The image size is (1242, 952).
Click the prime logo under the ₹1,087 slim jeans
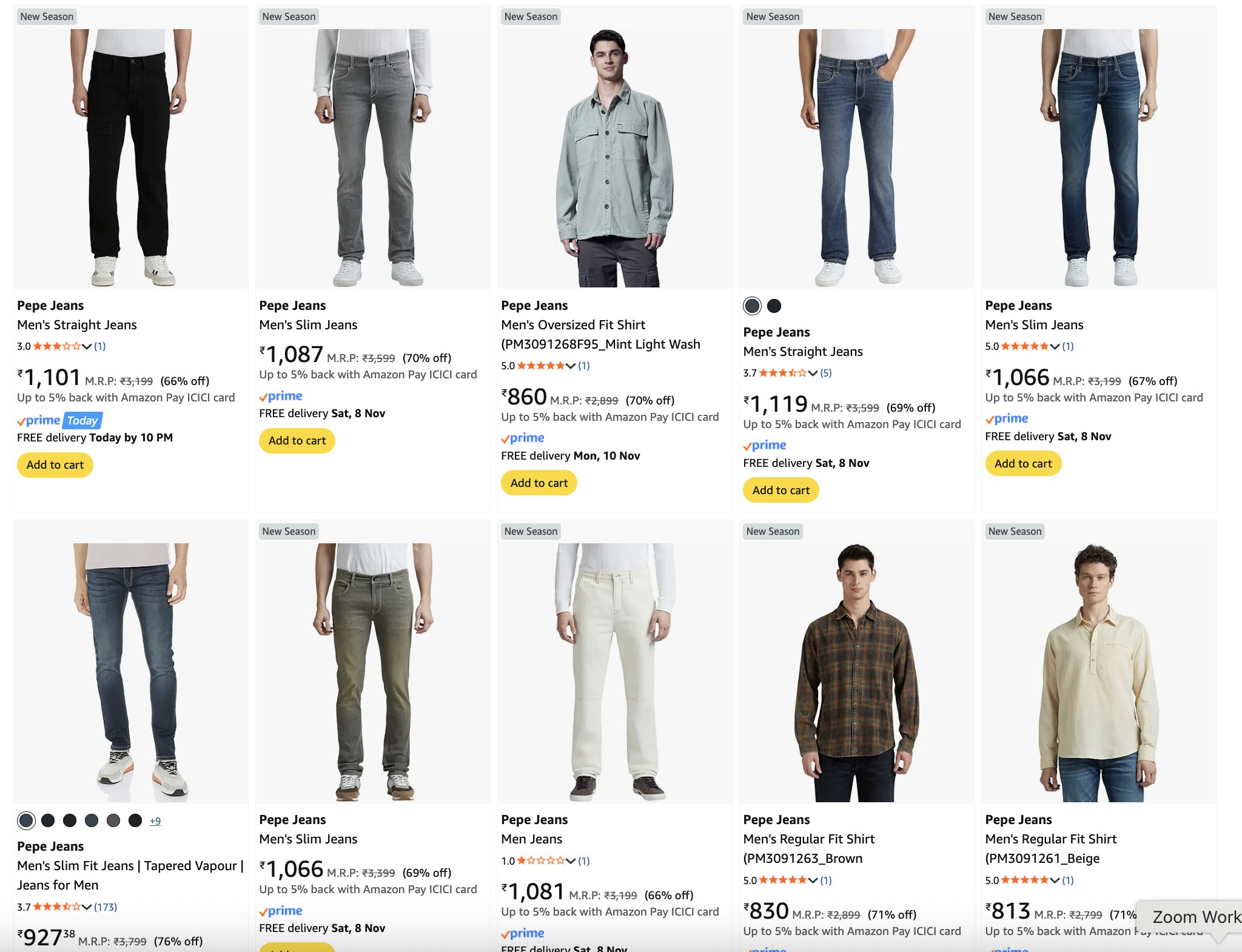tap(281, 397)
